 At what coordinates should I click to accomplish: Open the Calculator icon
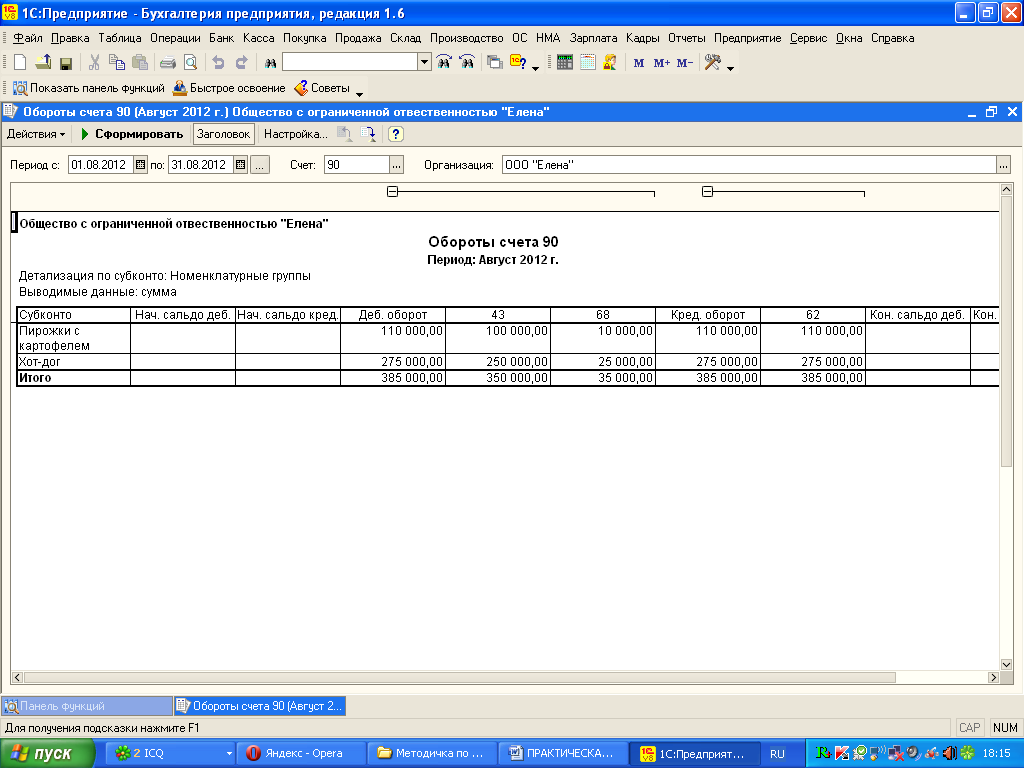click(x=565, y=63)
